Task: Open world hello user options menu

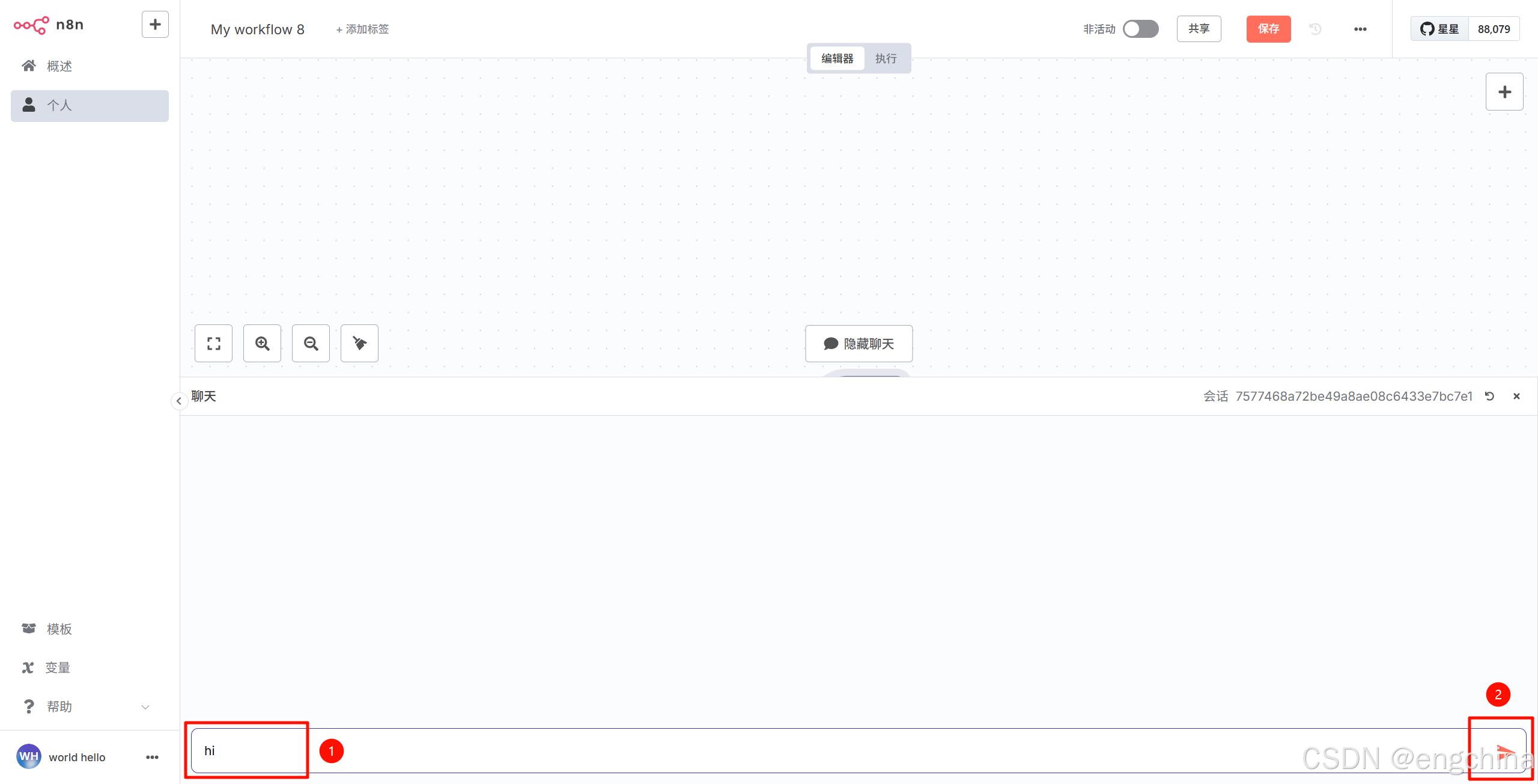Action: point(152,758)
